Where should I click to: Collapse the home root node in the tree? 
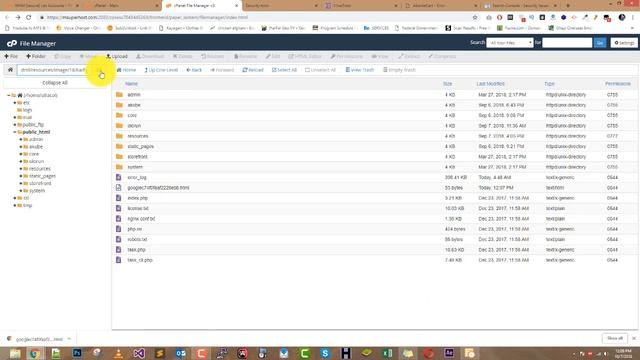click(9, 96)
